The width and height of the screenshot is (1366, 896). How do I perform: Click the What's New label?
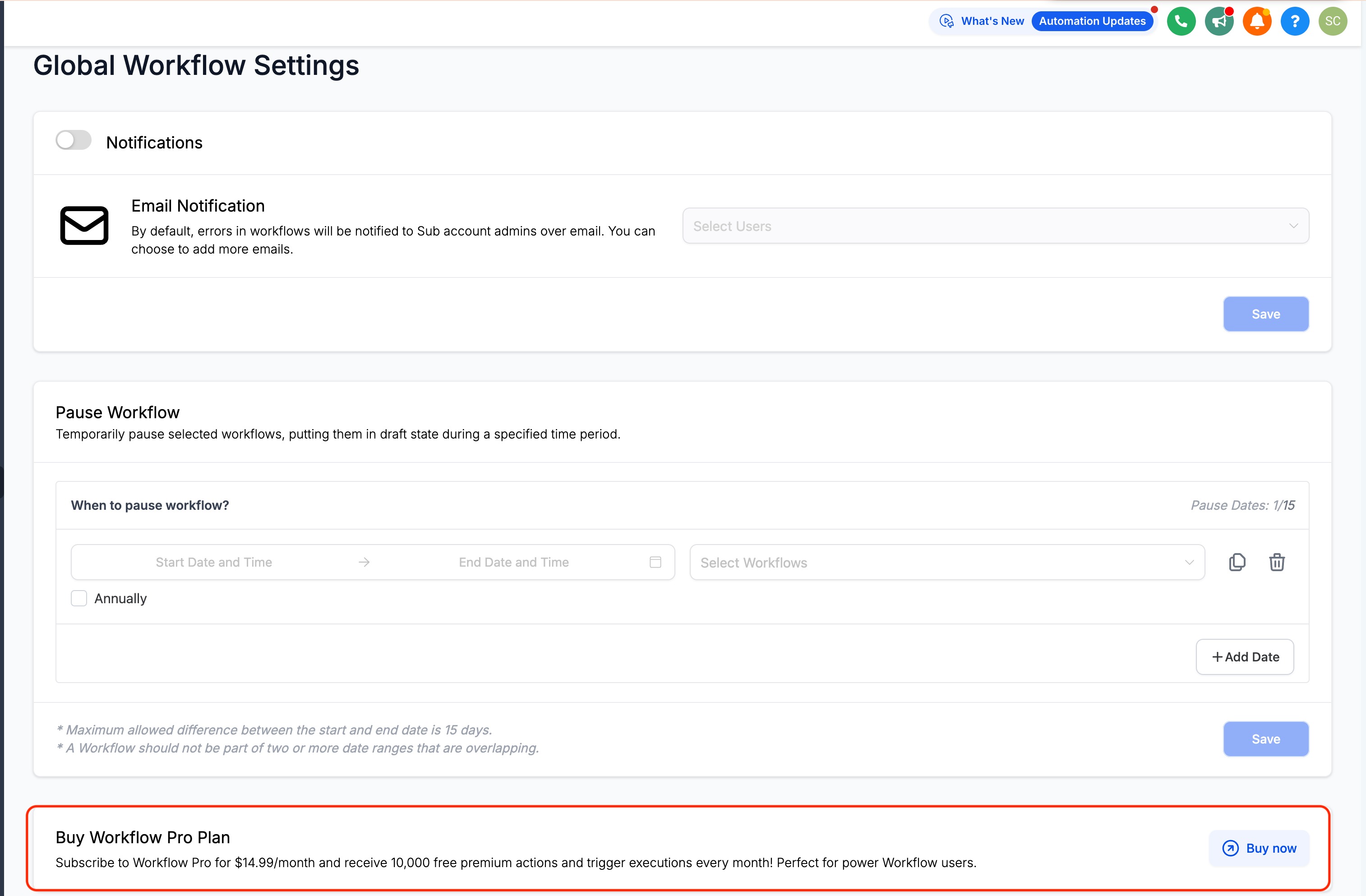coord(992,22)
